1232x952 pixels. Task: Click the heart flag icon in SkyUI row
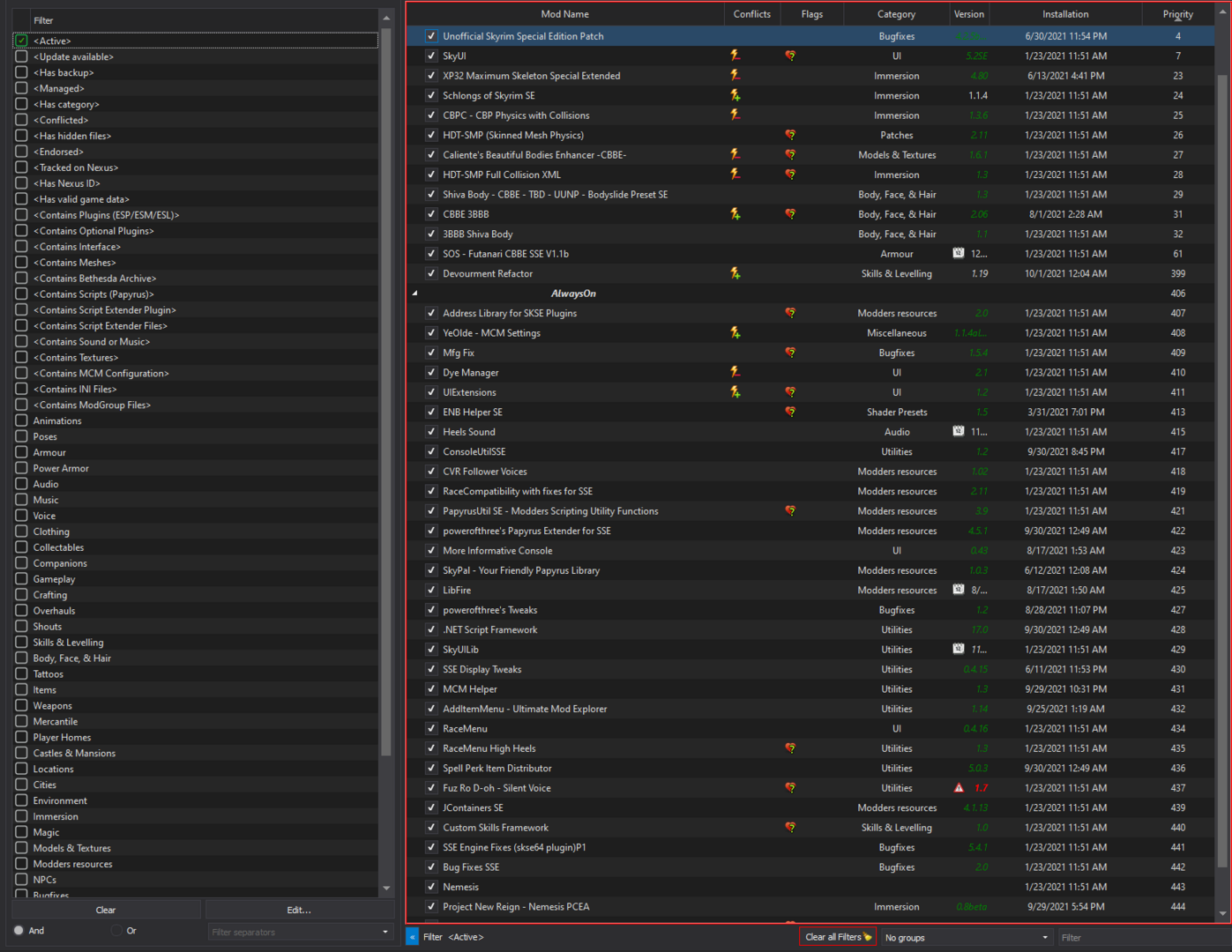coord(790,56)
